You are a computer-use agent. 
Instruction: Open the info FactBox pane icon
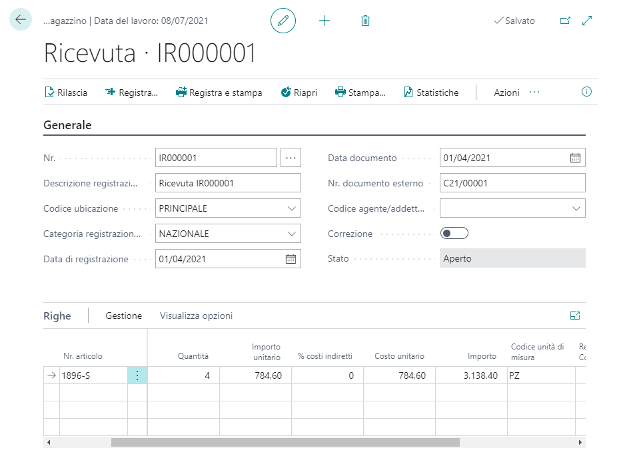coord(586,92)
